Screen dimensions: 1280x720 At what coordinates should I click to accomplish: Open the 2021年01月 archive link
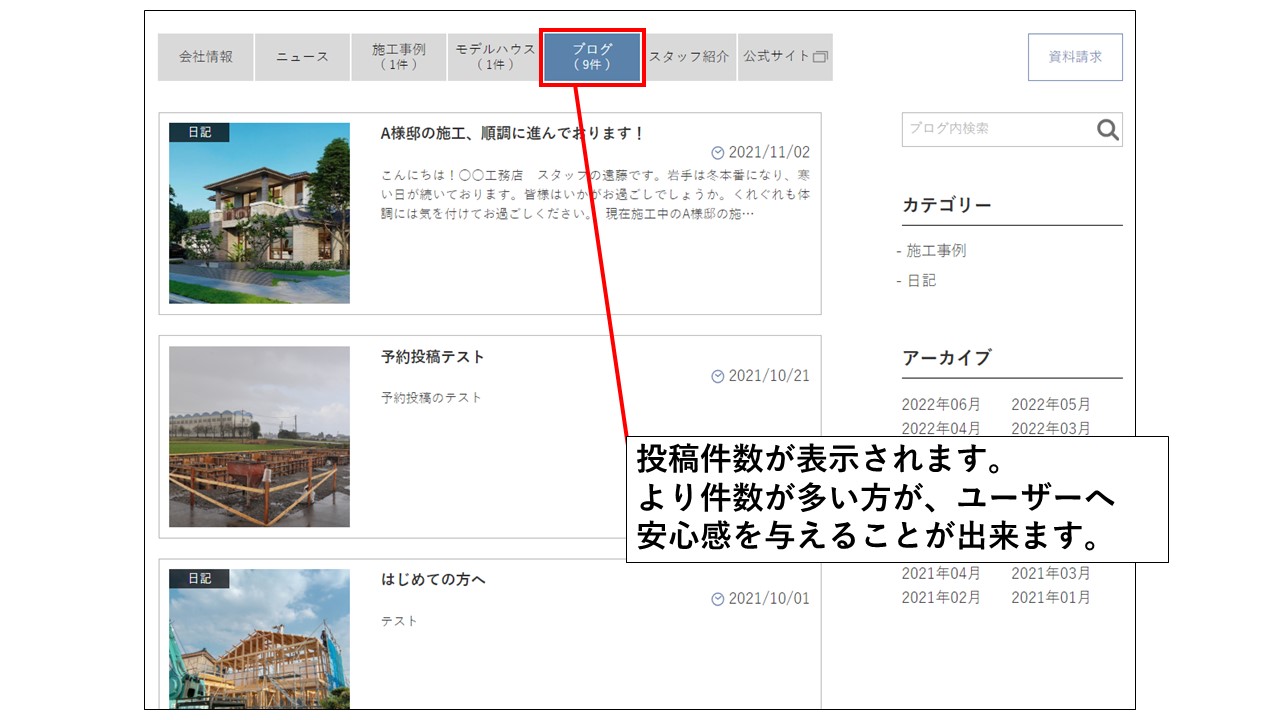pos(1050,598)
